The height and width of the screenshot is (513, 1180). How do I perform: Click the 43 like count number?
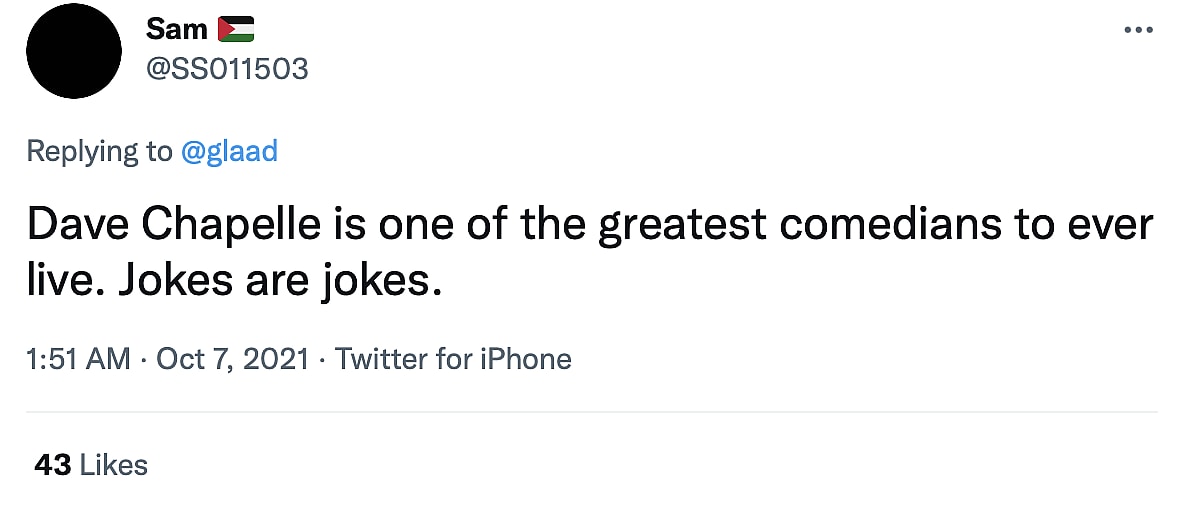52,465
